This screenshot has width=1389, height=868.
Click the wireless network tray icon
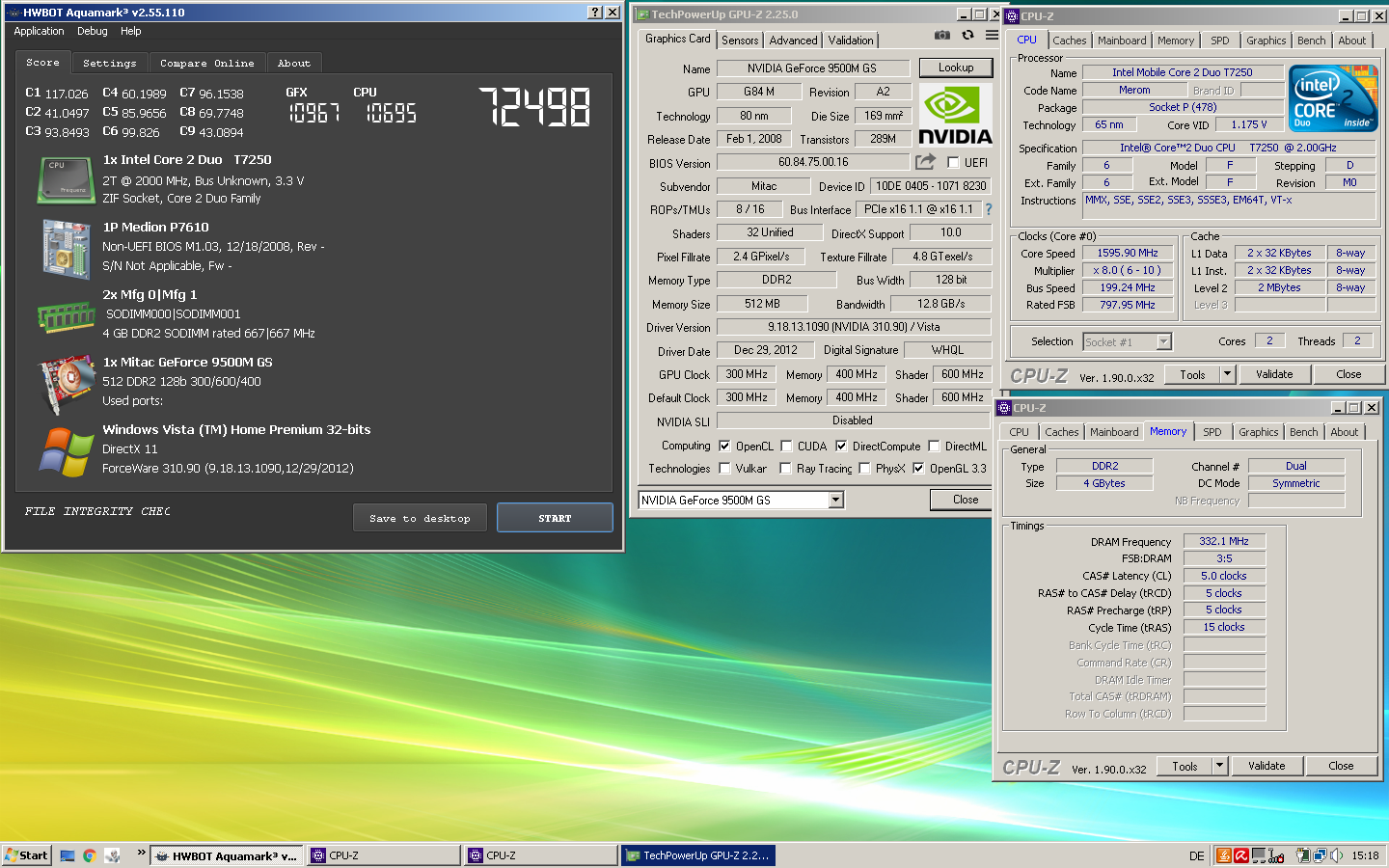pos(1276,855)
